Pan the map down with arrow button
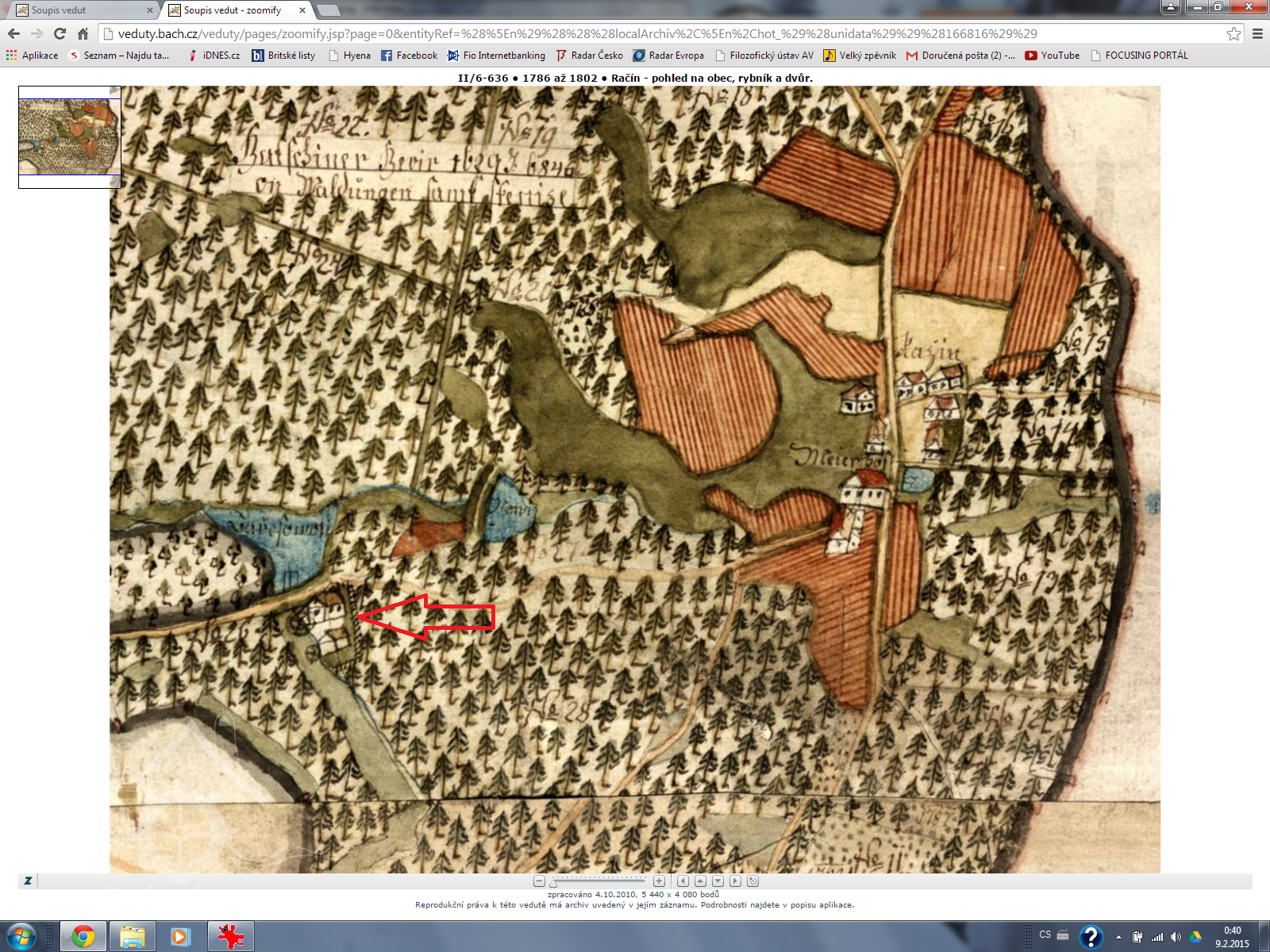This screenshot has height=952, width=1270. (x=718, y=881)
